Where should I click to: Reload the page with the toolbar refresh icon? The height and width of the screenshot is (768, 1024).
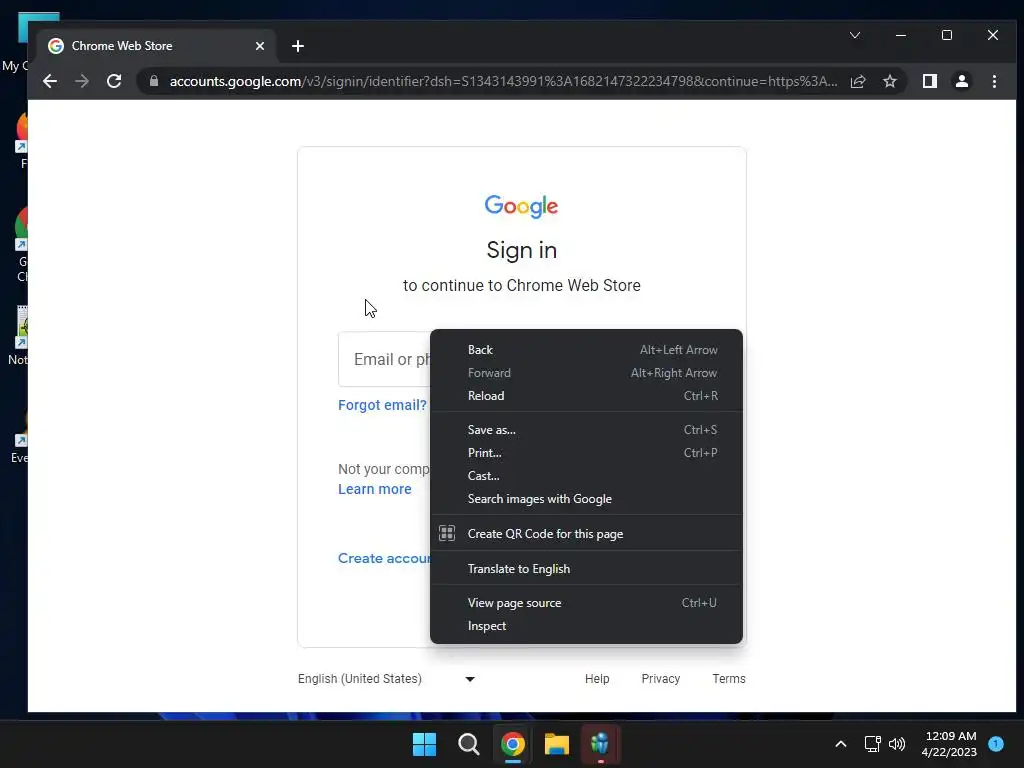(114, 81)
